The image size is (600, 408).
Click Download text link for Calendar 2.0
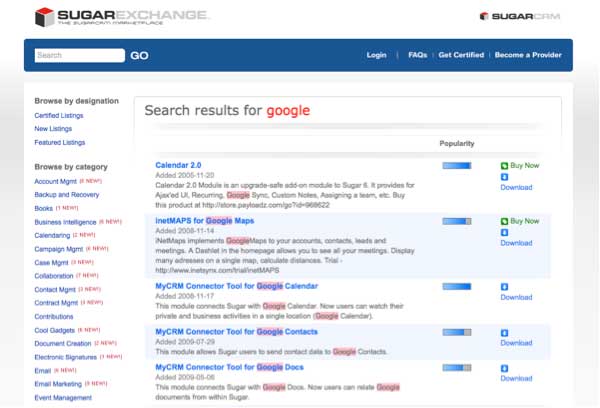click(516, 187)
